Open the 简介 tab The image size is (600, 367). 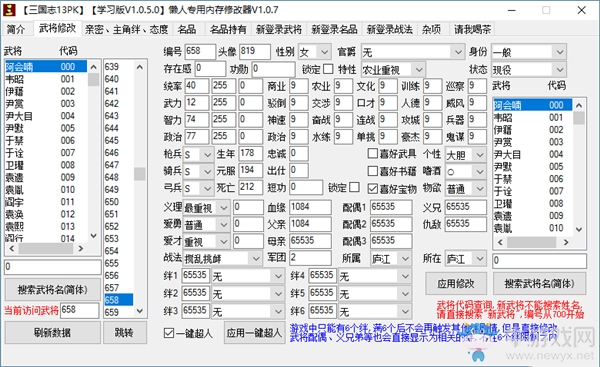click(16, 29)
